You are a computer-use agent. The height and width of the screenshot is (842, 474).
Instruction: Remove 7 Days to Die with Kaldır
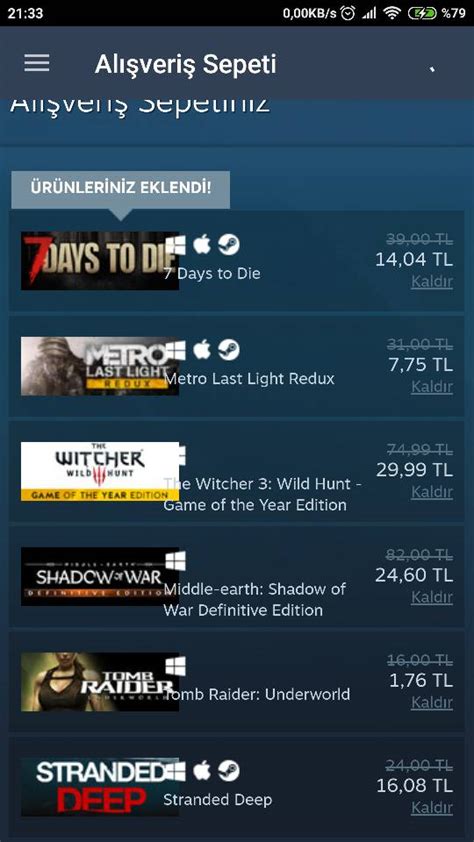tap(432, 282)
